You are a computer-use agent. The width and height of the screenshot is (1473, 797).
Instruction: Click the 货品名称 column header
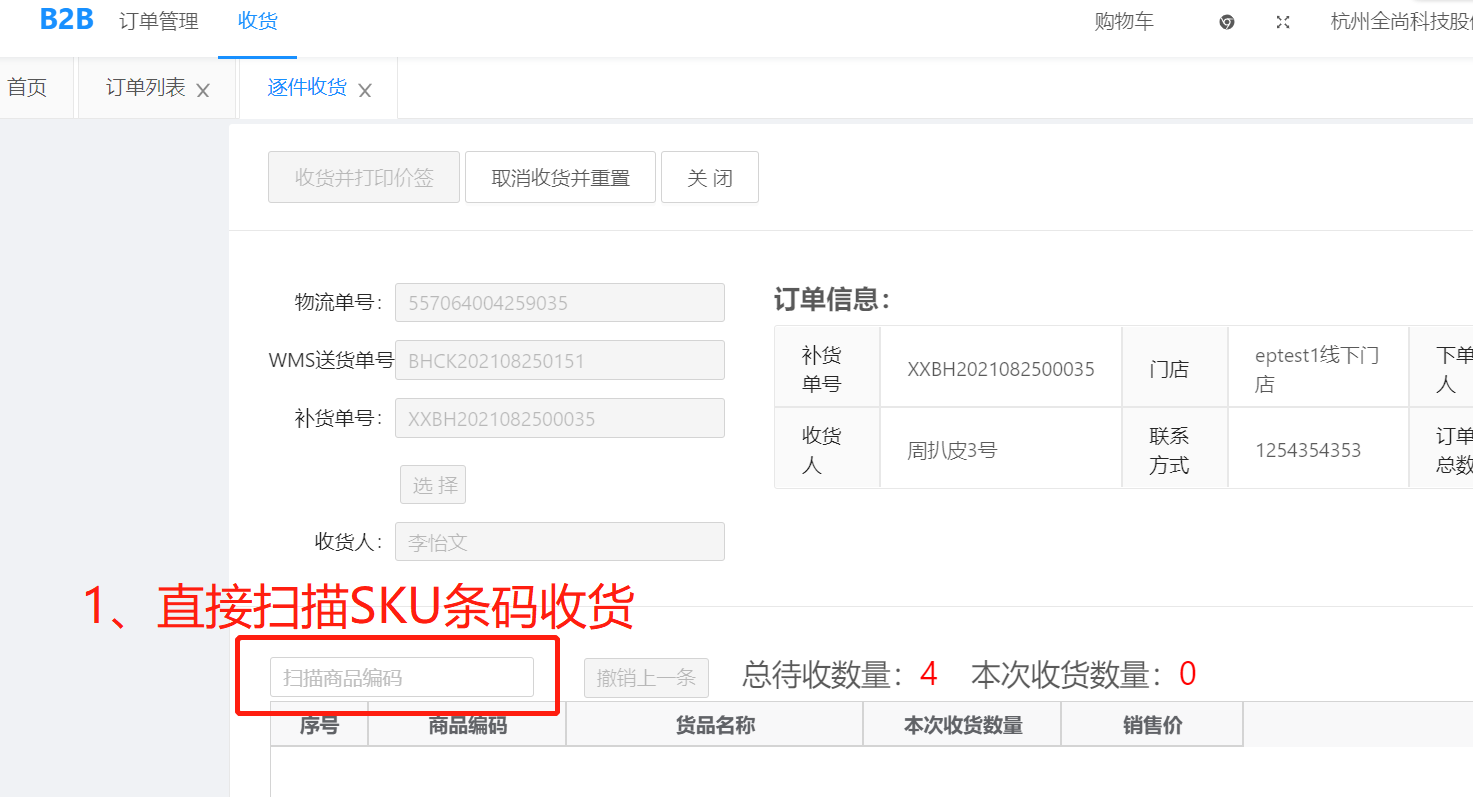[714, 725]
